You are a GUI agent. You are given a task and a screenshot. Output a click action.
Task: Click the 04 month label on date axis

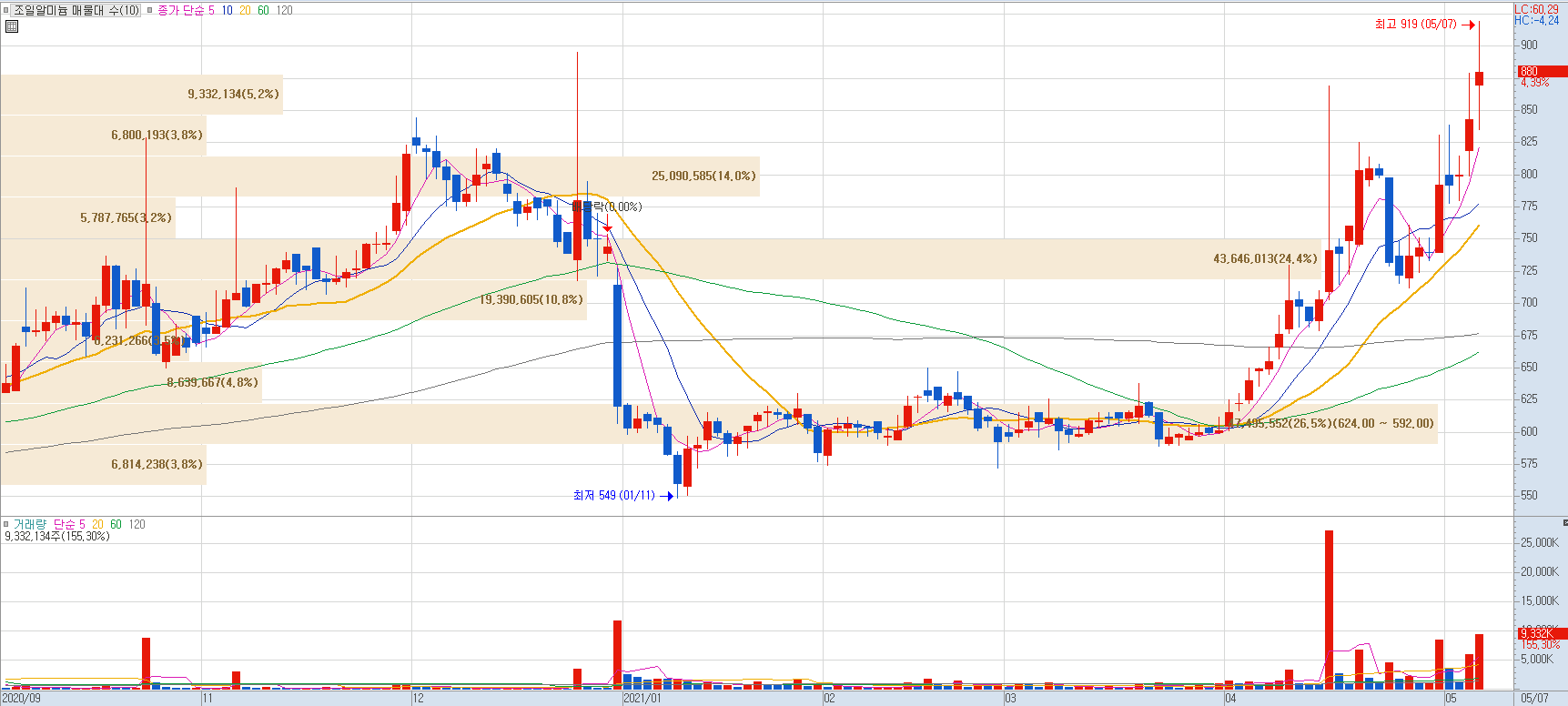pyautogui.click(x=1230, y=699)
